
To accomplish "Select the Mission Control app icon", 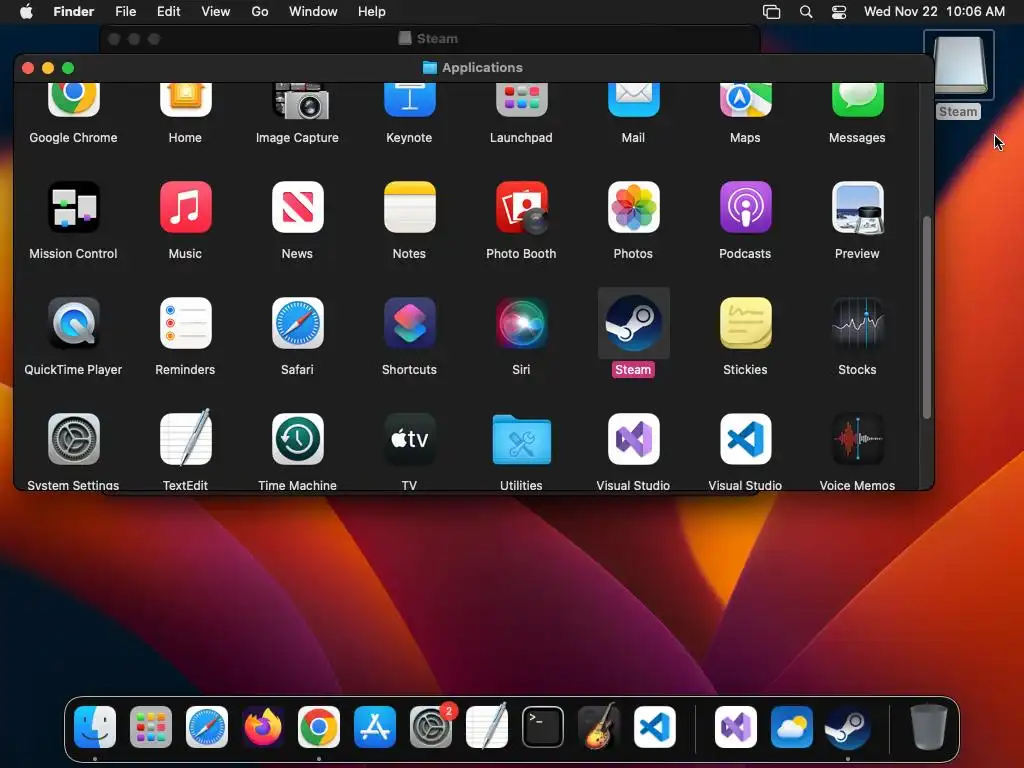I will [x=74, y=208].
